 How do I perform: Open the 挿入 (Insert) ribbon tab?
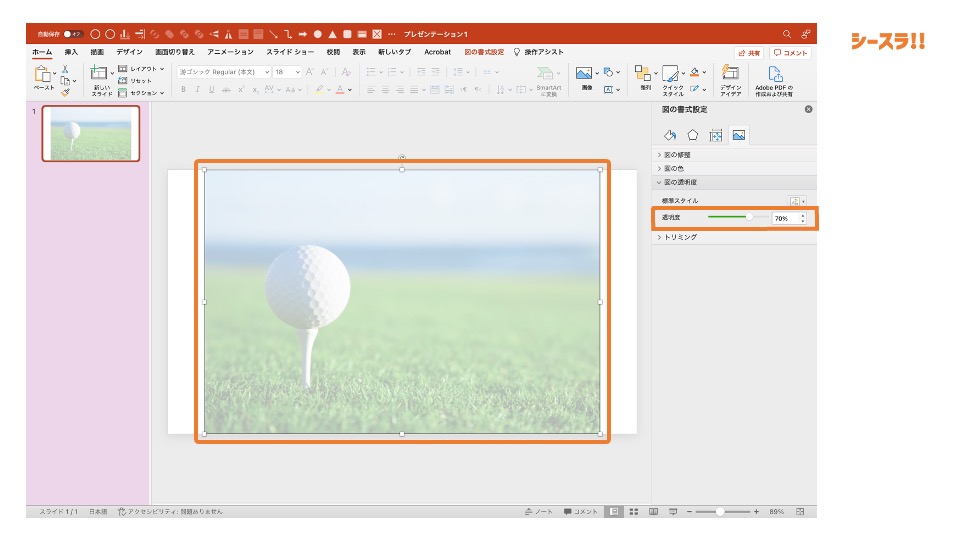(x=71, y=51)
